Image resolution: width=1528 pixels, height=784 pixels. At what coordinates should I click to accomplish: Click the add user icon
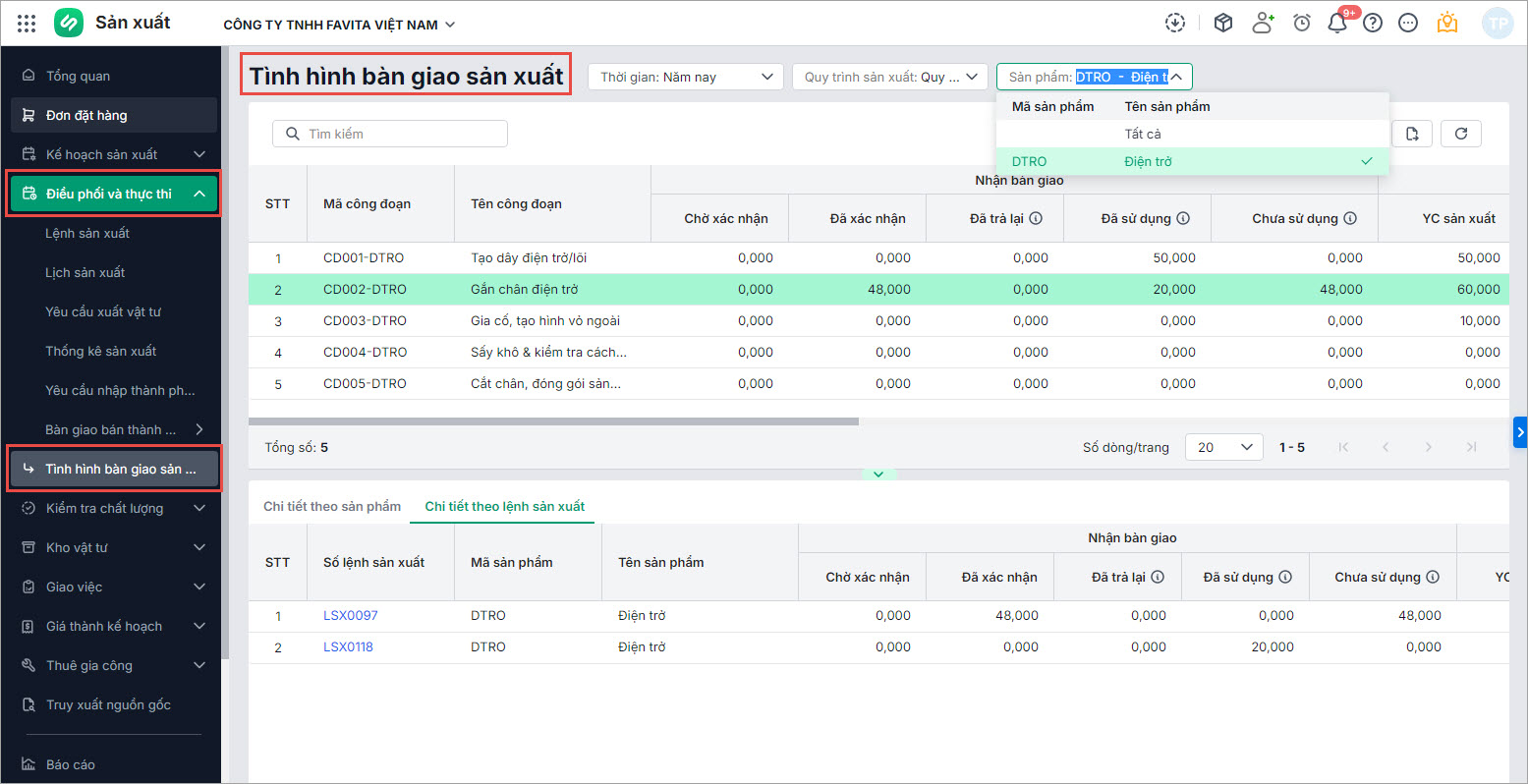pyautogui.click(x=1263, y=24)
